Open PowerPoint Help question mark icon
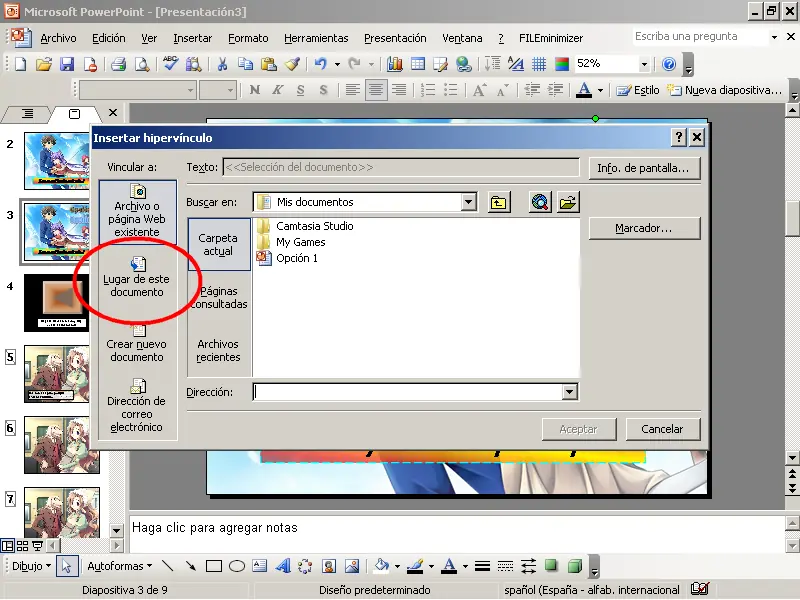 point(669,64)
